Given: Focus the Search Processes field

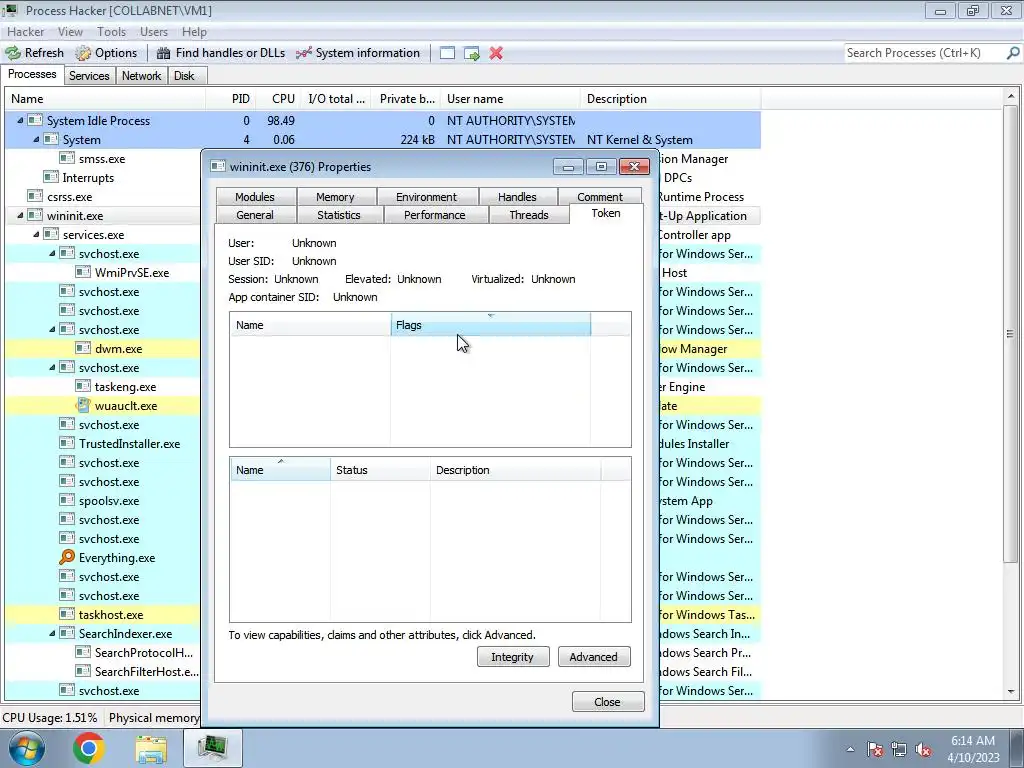Looking at the screenshot, I should (924, 53).
